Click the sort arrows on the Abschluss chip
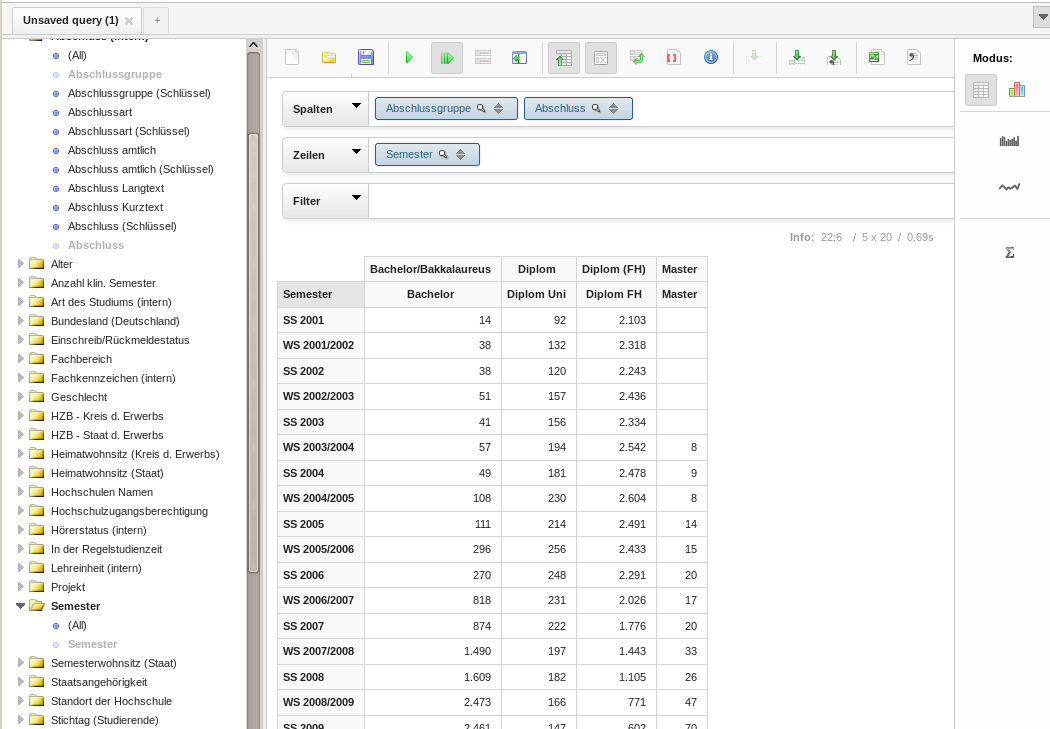The image size is (1050, 729). click(613, 108)
